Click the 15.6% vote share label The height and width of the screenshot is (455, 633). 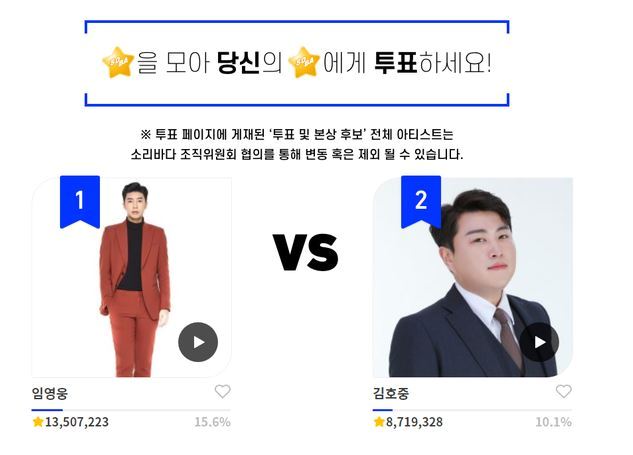212,422
